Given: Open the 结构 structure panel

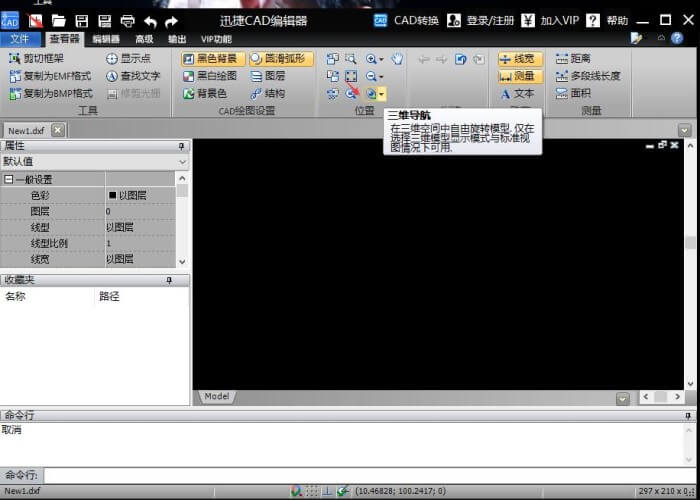Looking at the screenshot, I should click(x=268, y=94).
